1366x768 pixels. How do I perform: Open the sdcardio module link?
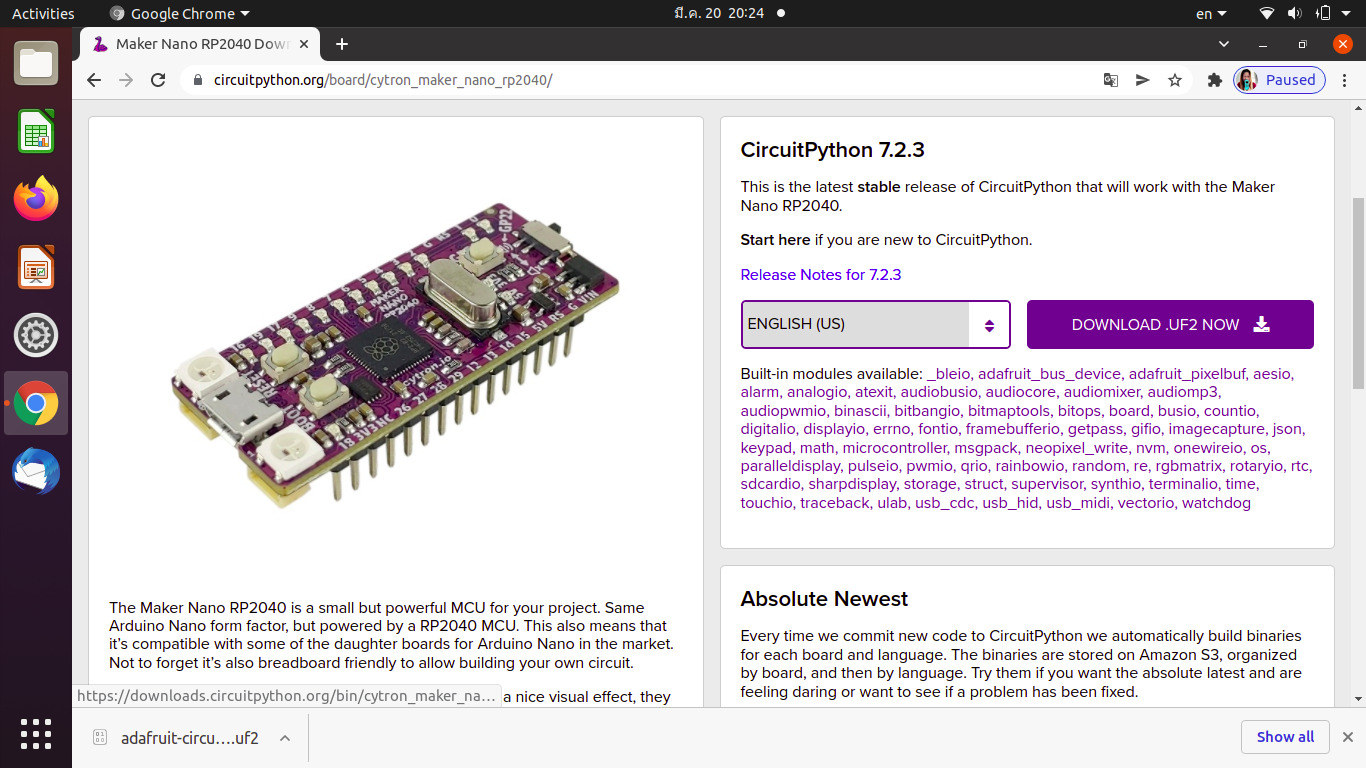point(770,484)
